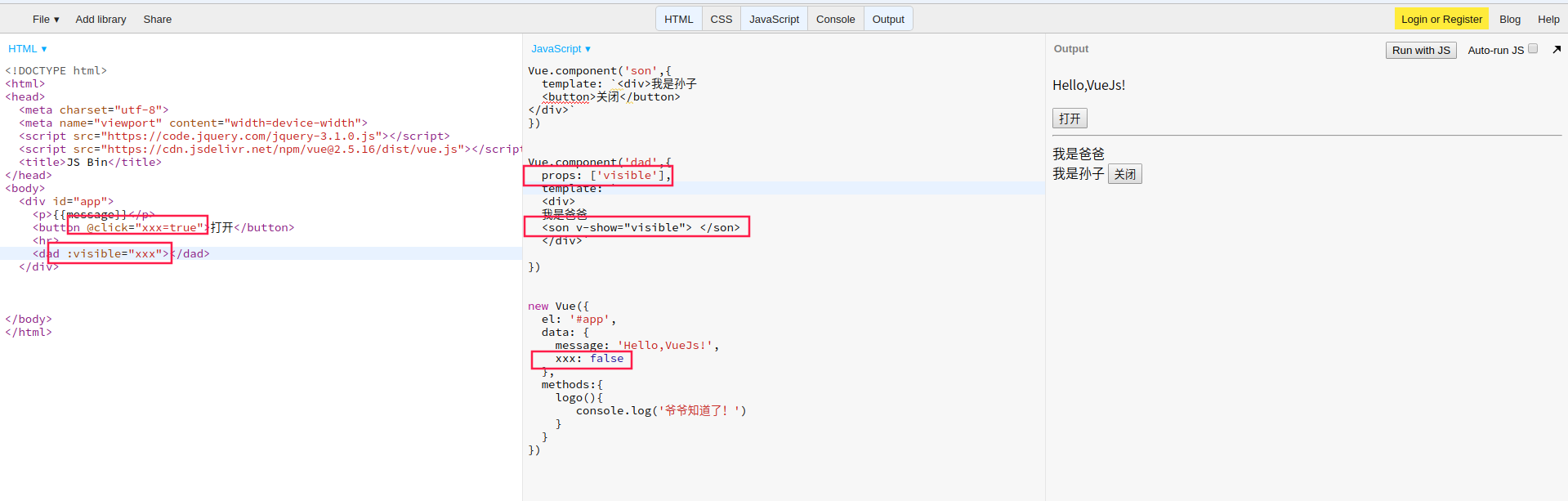Open the Help link
Screen dimensions: 1568x501
(x=1548, y=19)
